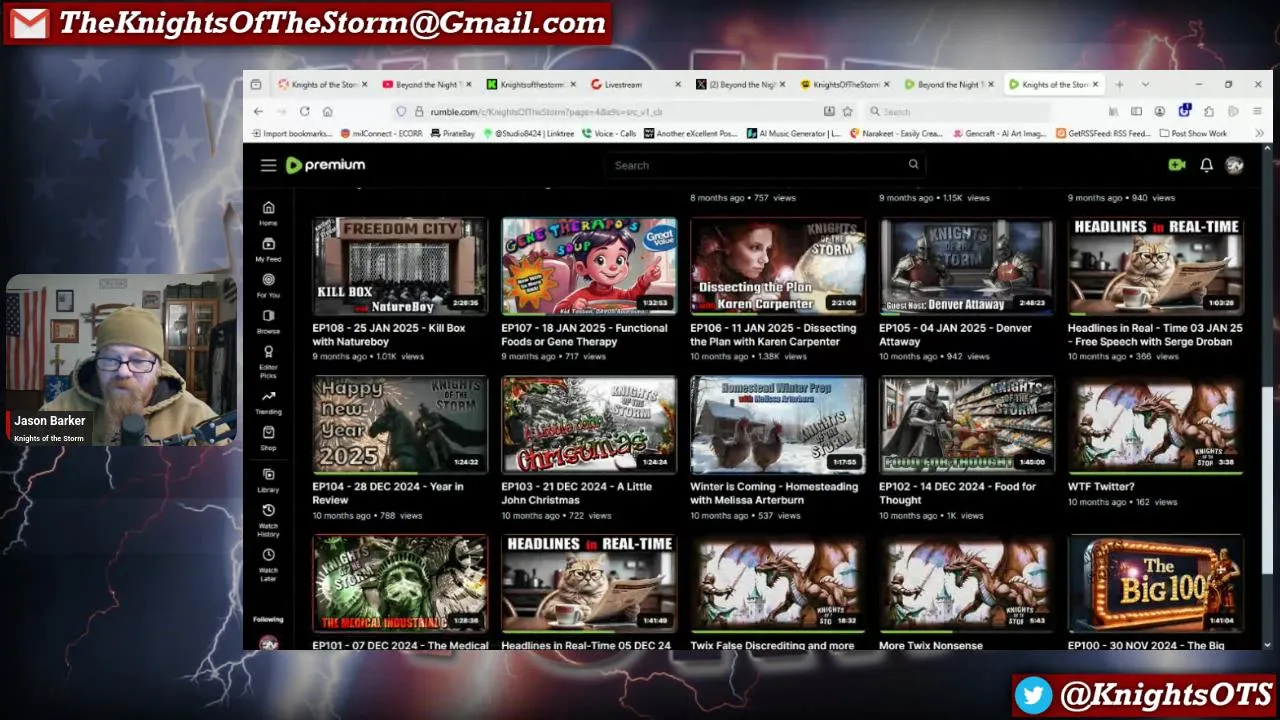Go to Home in Rumble sidebar
The height and width of the screenshot is (720, 1280).
pyautogui.click(x=268, y=213)
